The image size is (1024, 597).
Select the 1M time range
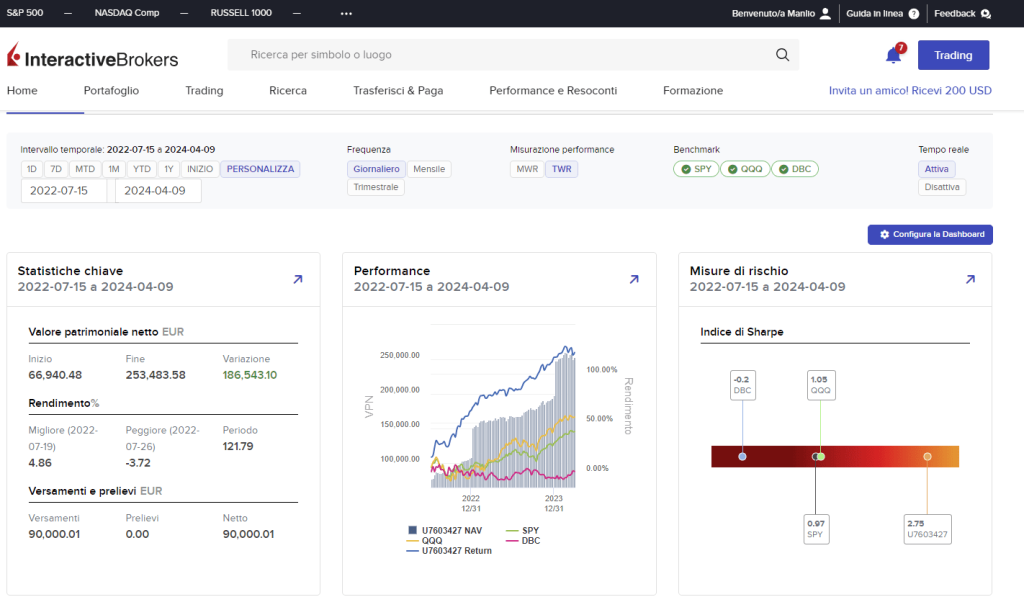click(114, 169)
